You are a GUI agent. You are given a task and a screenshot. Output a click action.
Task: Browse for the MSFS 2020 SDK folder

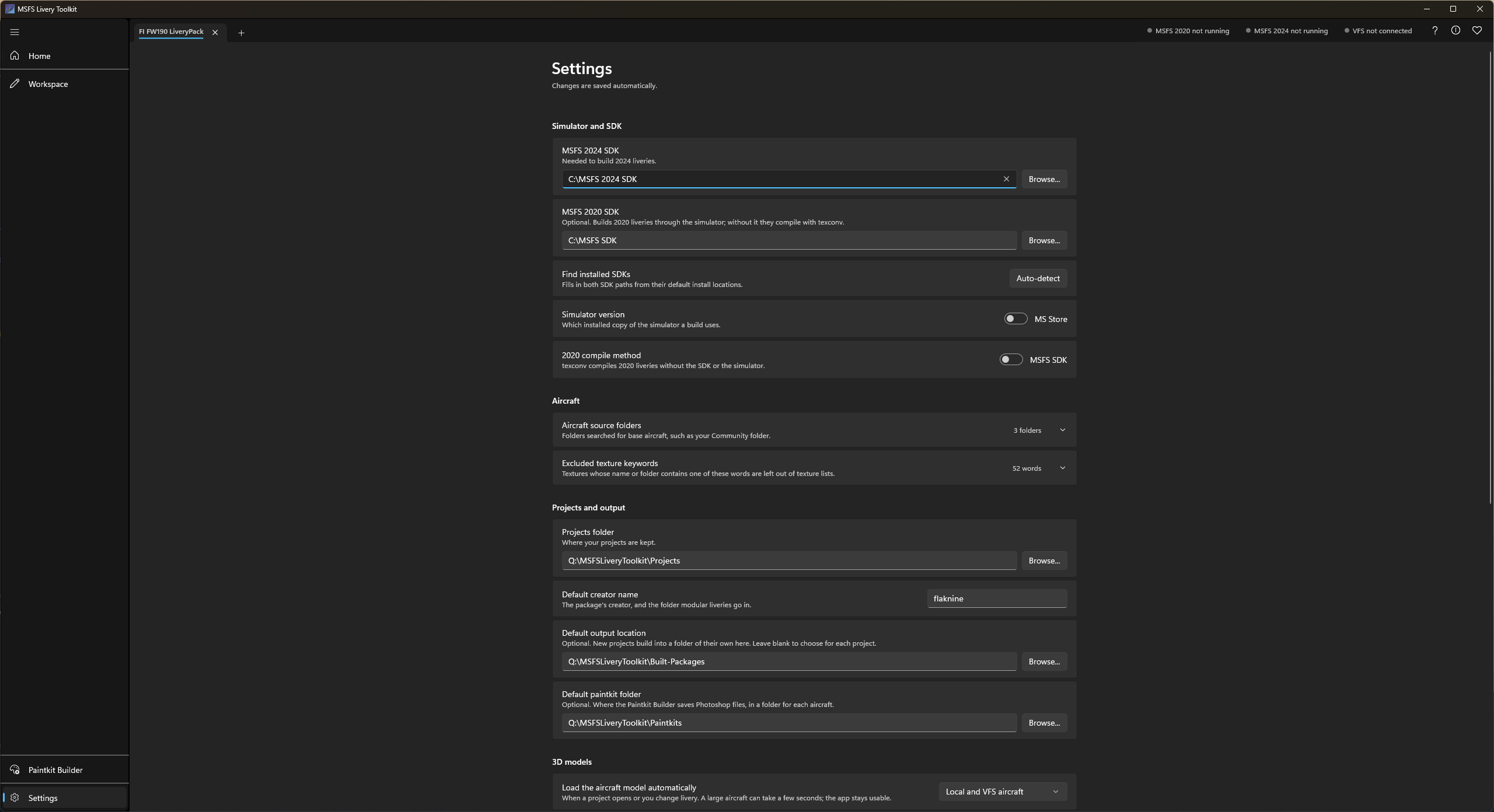click(x=1044, y=240)
